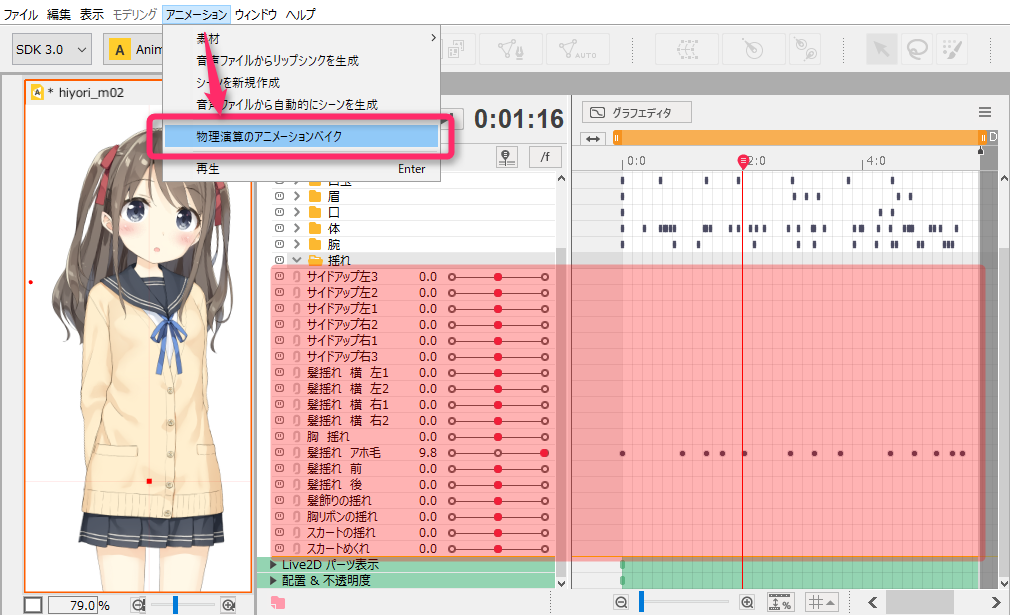
Task: Click the Animation mode 'A' button
Action: (119, 50)
